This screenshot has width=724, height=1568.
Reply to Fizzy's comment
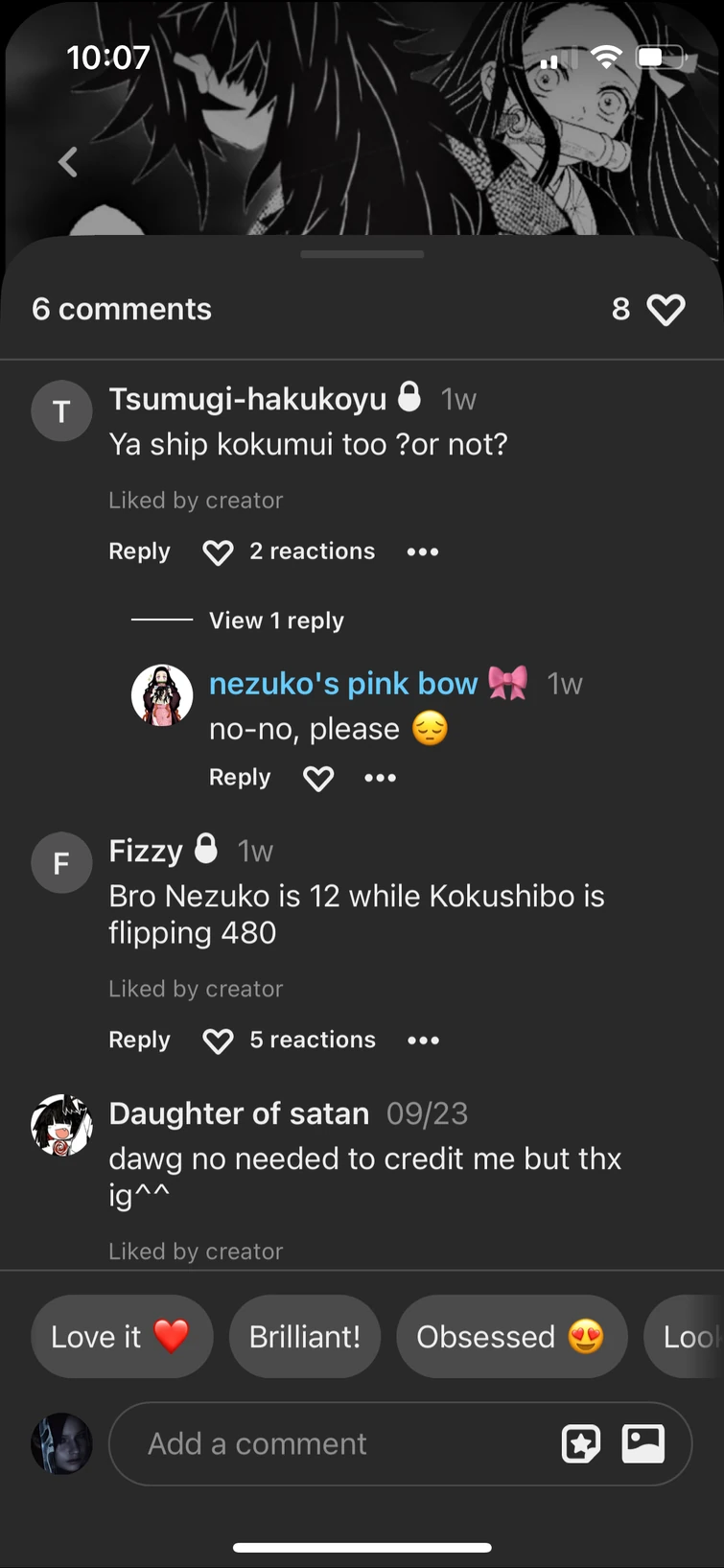tap(139, 1040)
